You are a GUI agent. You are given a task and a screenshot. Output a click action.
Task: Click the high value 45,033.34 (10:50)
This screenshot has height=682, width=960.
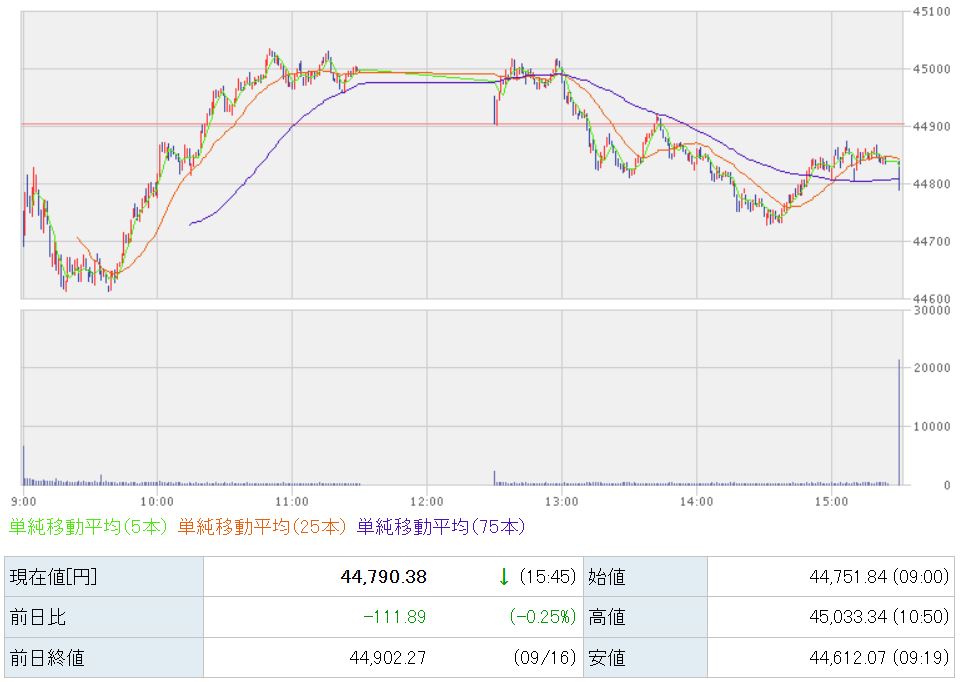[879, 617]
